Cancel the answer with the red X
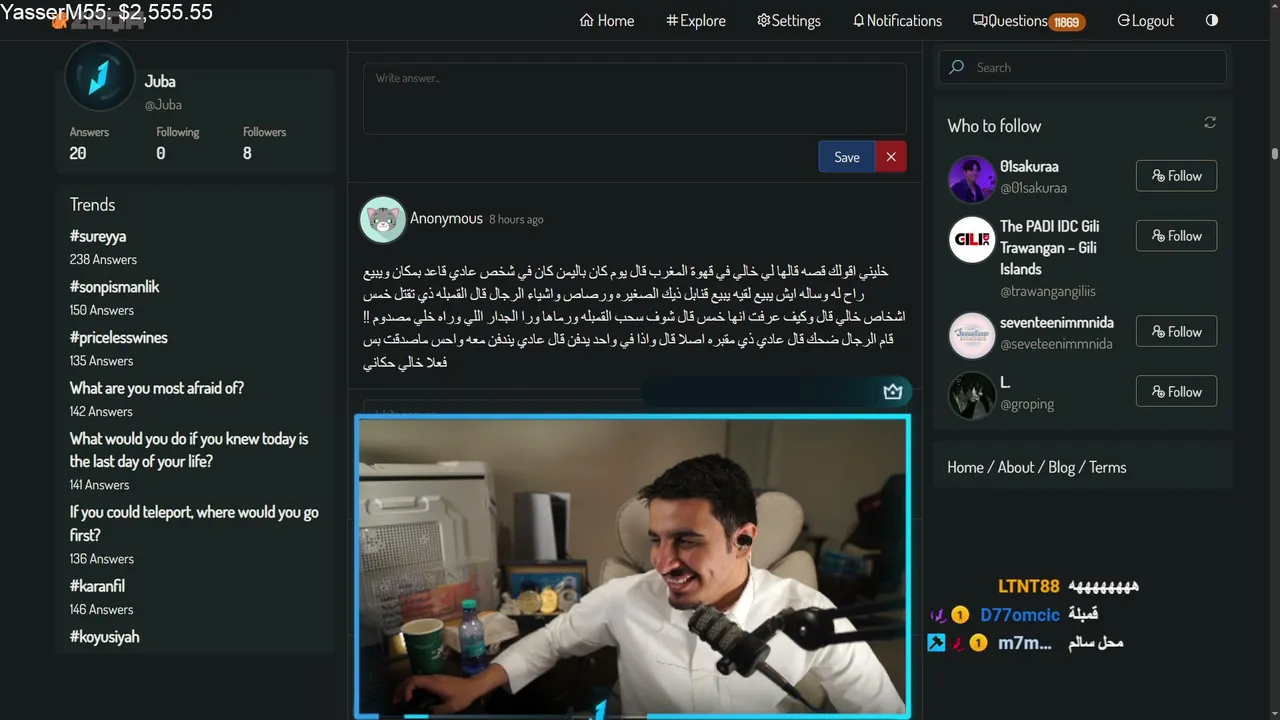The height and width of the screenshot is (720, 1280). coord(890,157)
